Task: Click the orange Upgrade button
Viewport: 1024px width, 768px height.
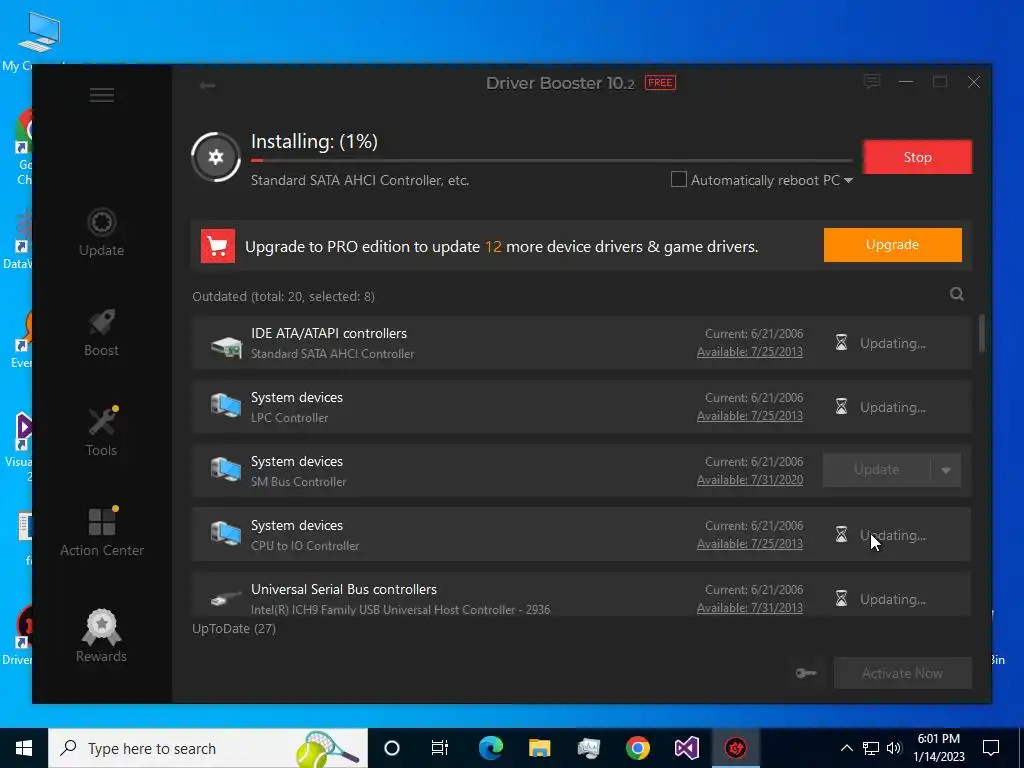Action: click(892, 245)
